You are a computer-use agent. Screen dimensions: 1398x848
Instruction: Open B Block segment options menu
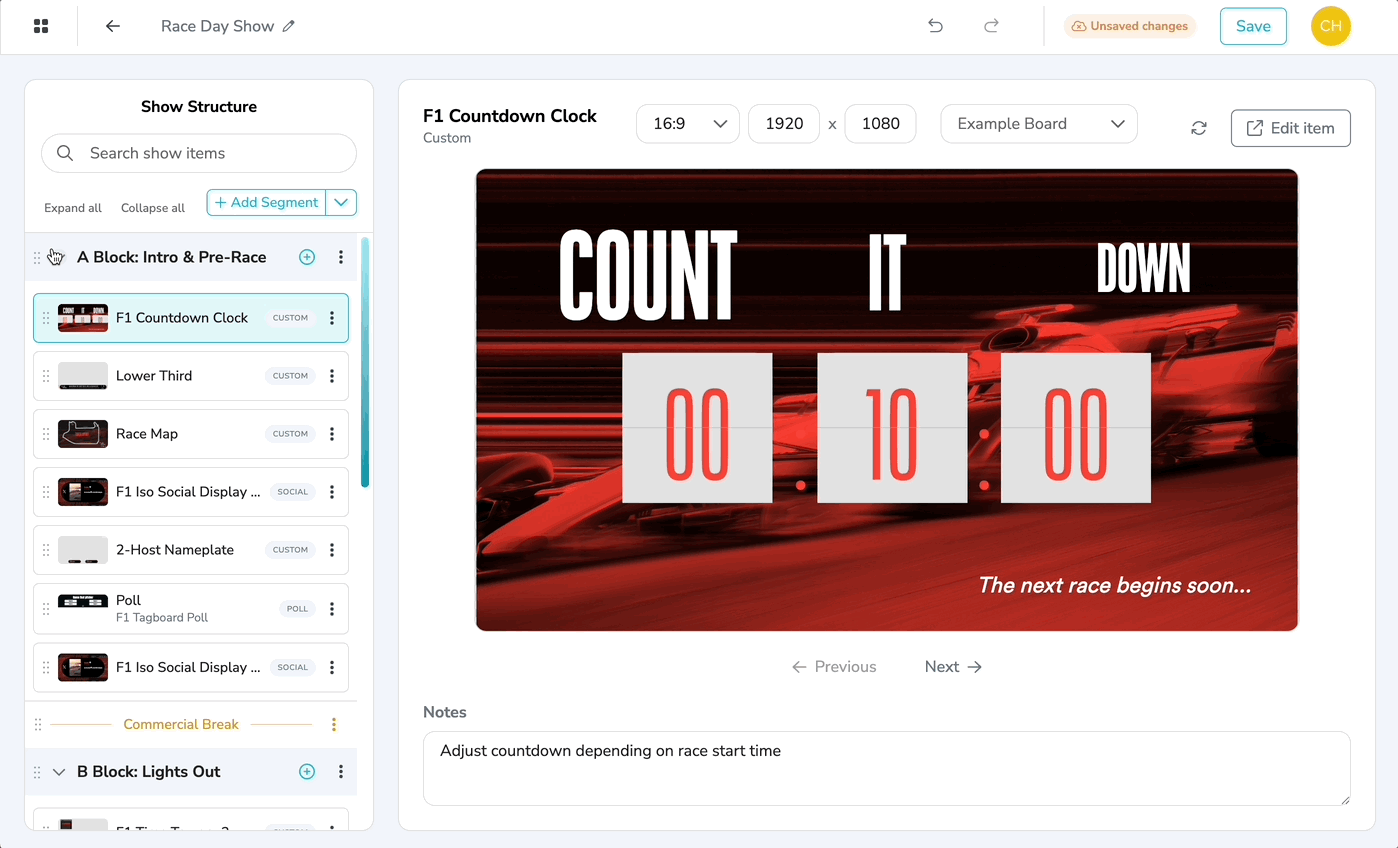341,772
